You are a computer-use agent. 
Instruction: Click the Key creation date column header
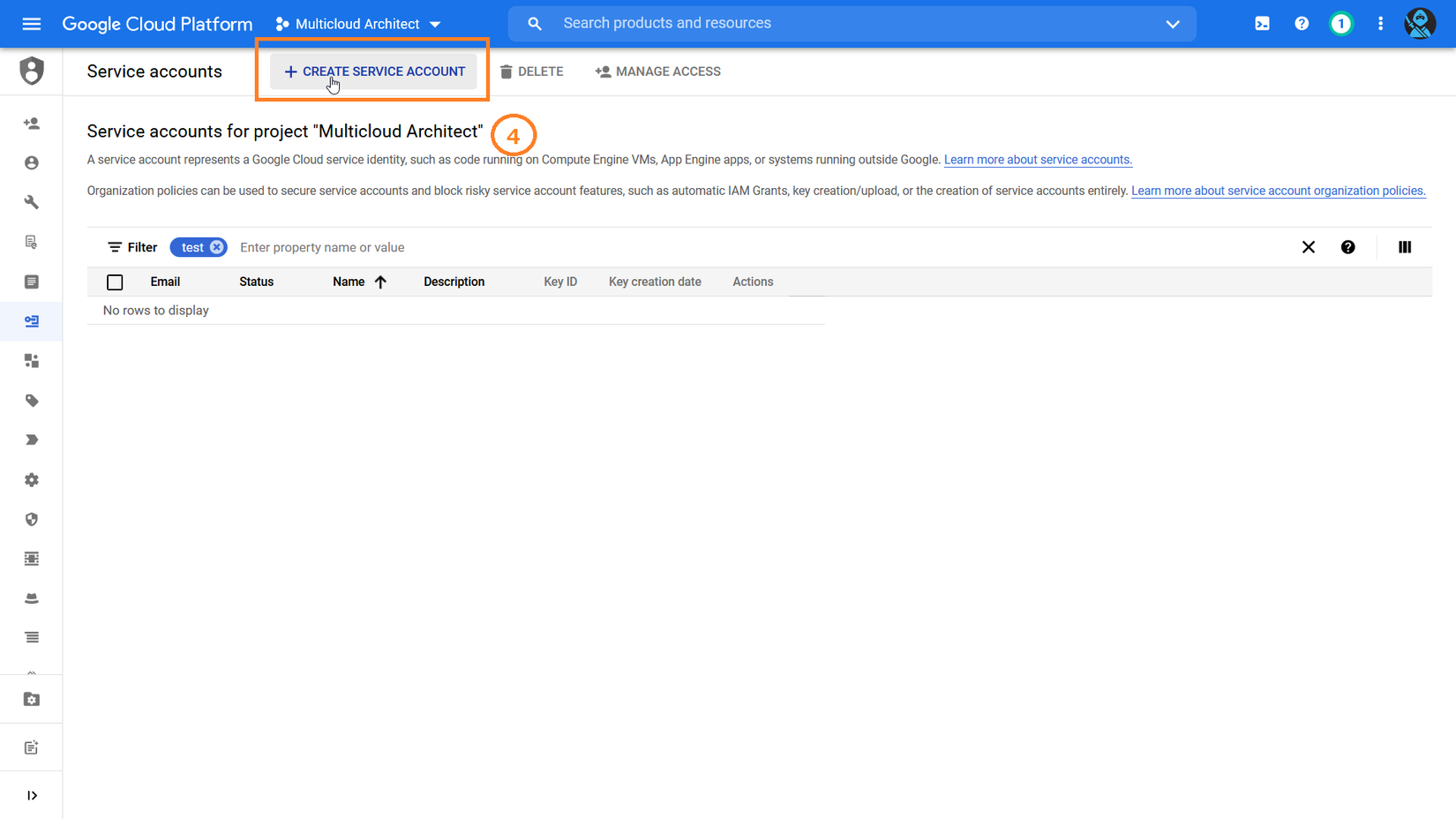(655, 282)
